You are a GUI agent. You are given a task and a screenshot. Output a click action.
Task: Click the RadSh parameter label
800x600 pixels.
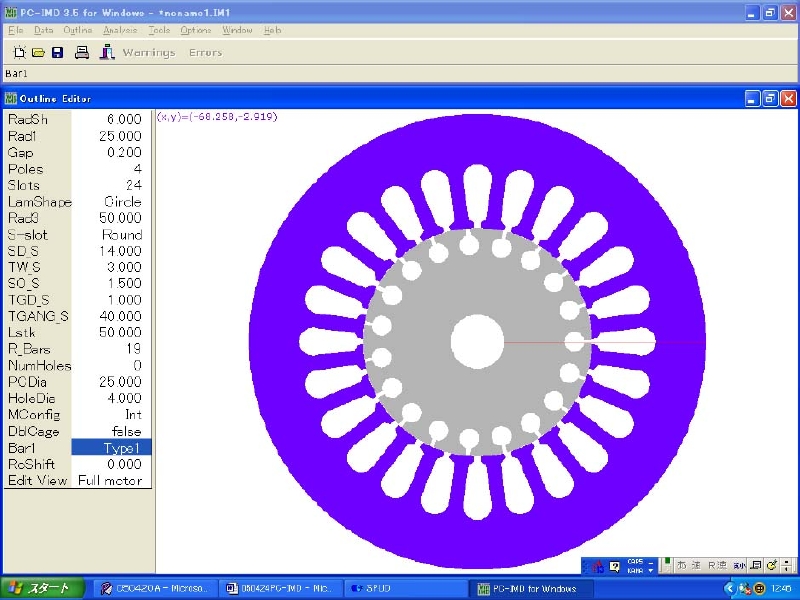28,119
